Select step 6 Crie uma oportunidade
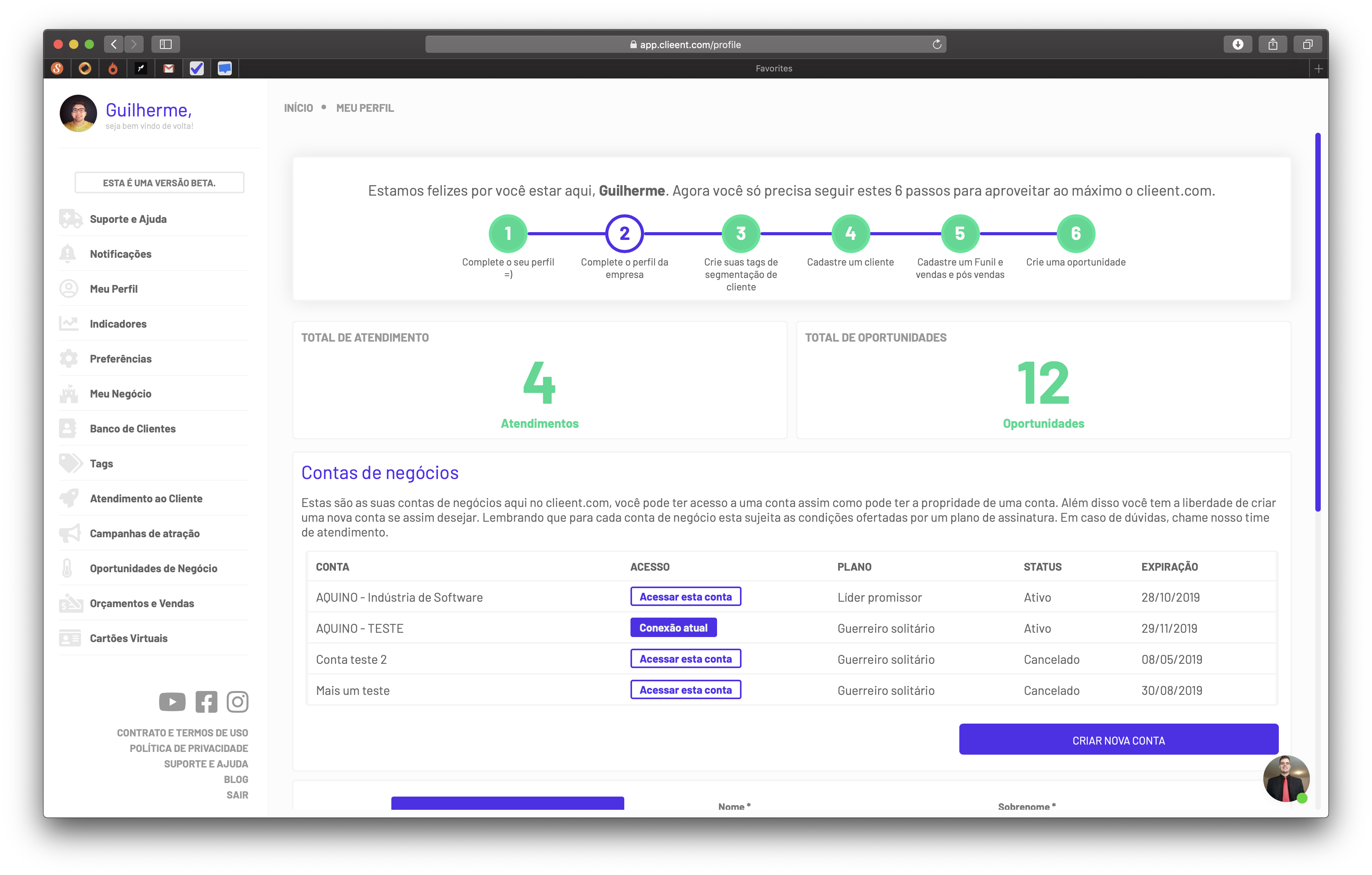 pos(1076,234)
